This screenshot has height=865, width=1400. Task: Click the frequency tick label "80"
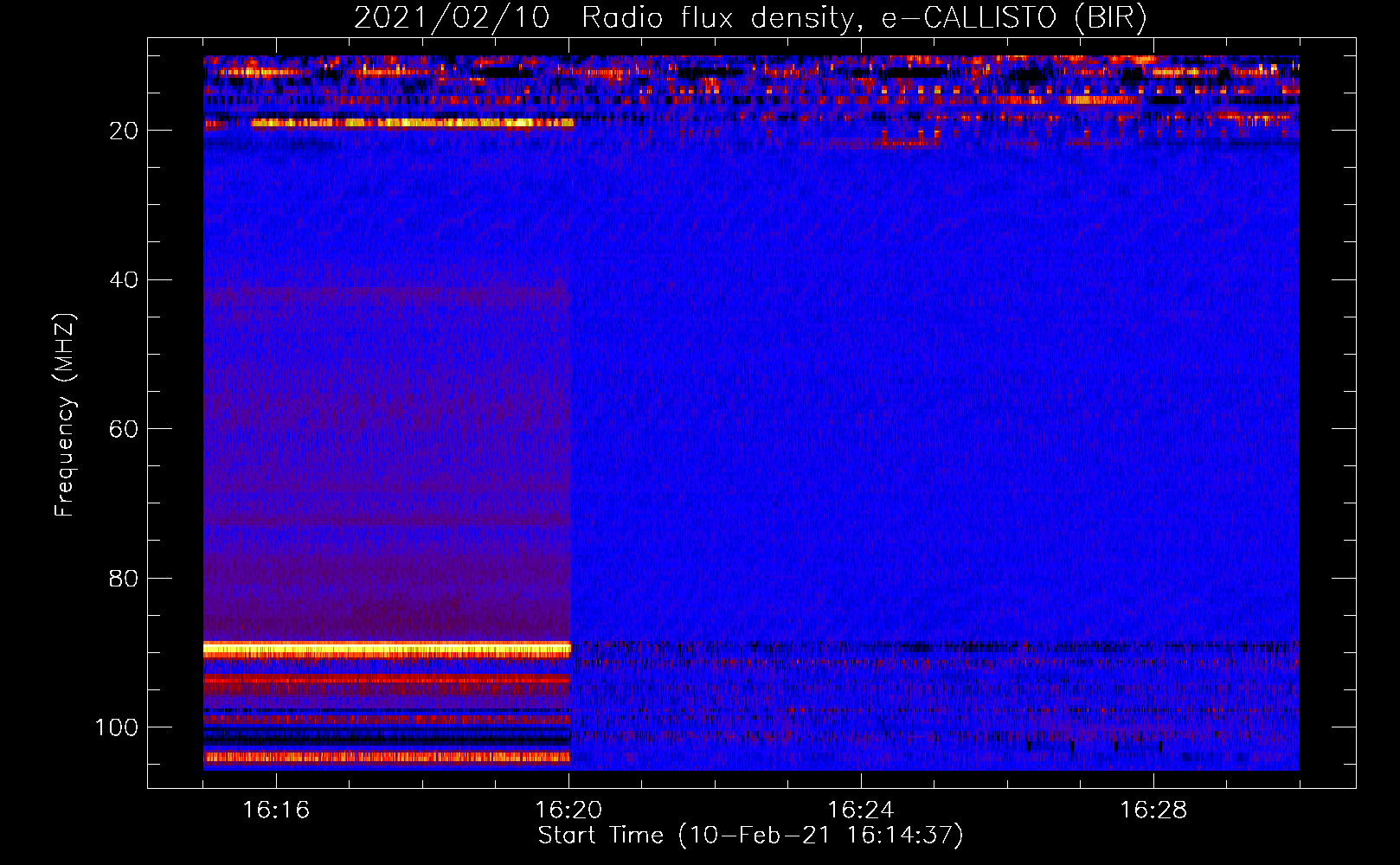coord(124,578)
